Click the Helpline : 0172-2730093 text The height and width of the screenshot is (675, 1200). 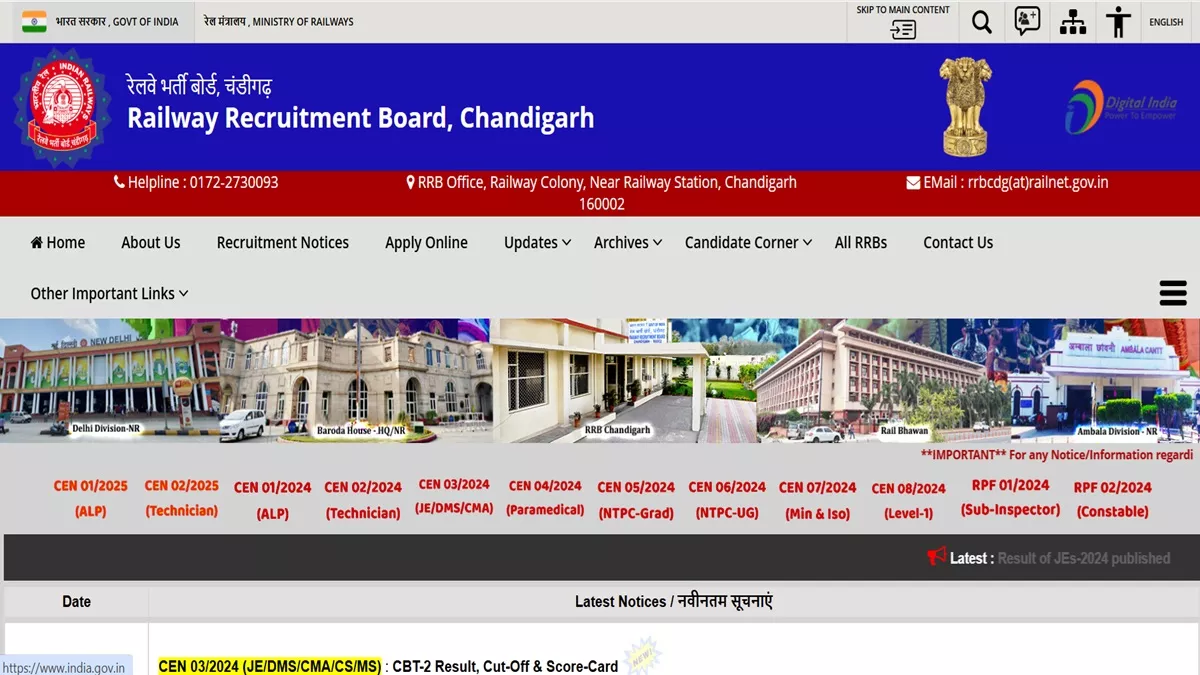pyautogui.click(x=203, y=182)
